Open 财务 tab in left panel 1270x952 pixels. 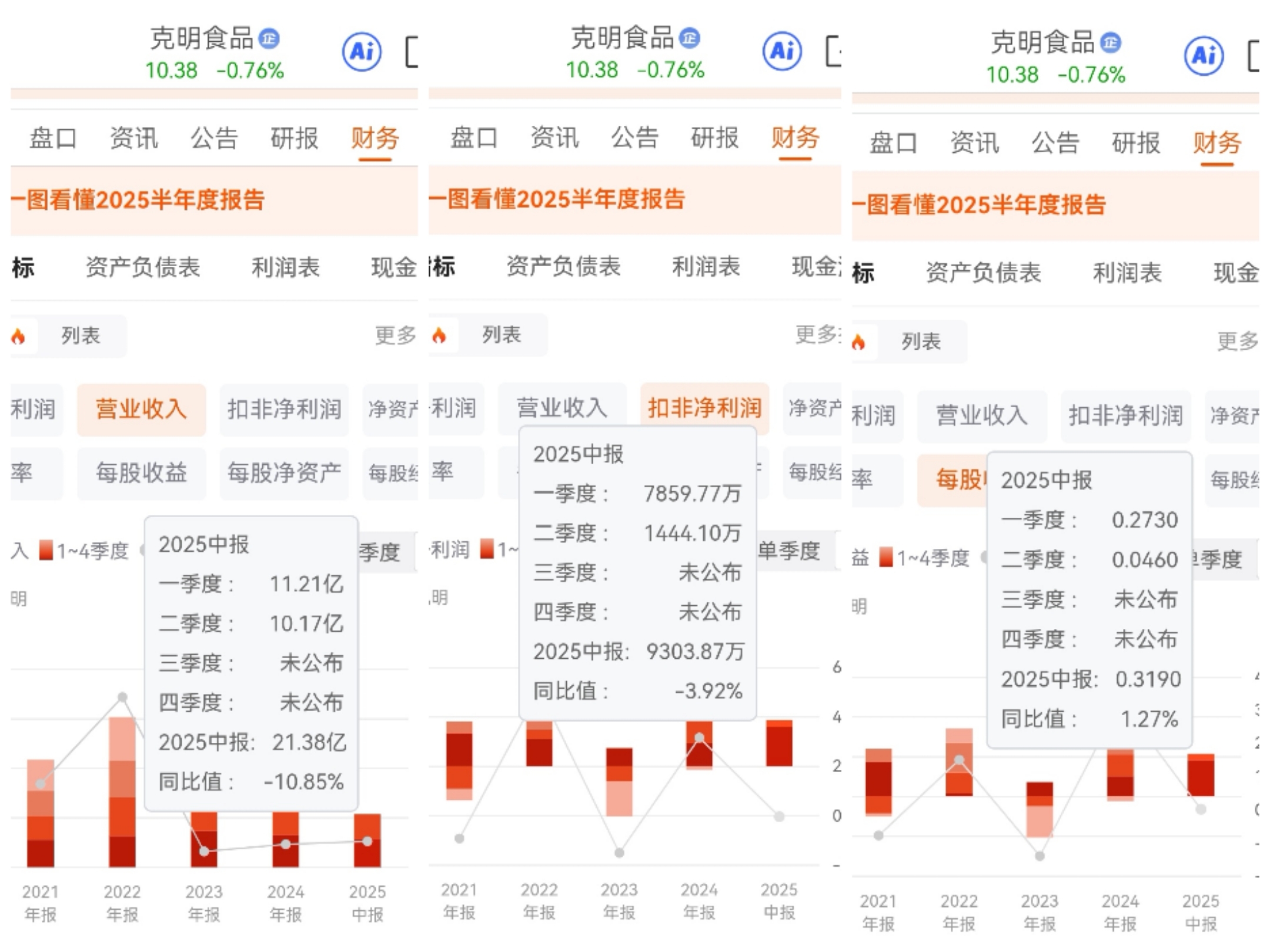click(375, 139)
